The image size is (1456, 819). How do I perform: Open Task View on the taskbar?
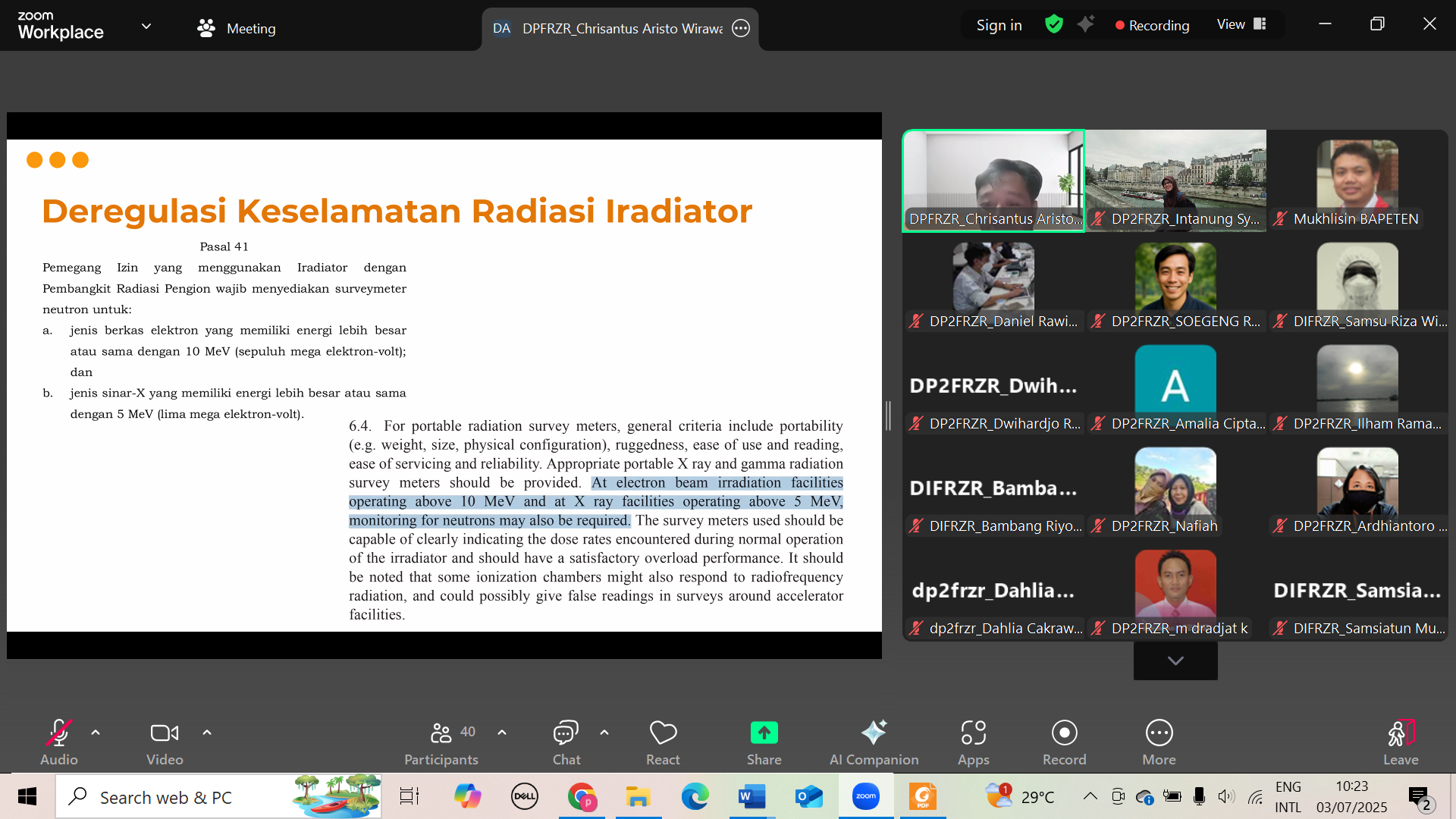click(409, 796)
